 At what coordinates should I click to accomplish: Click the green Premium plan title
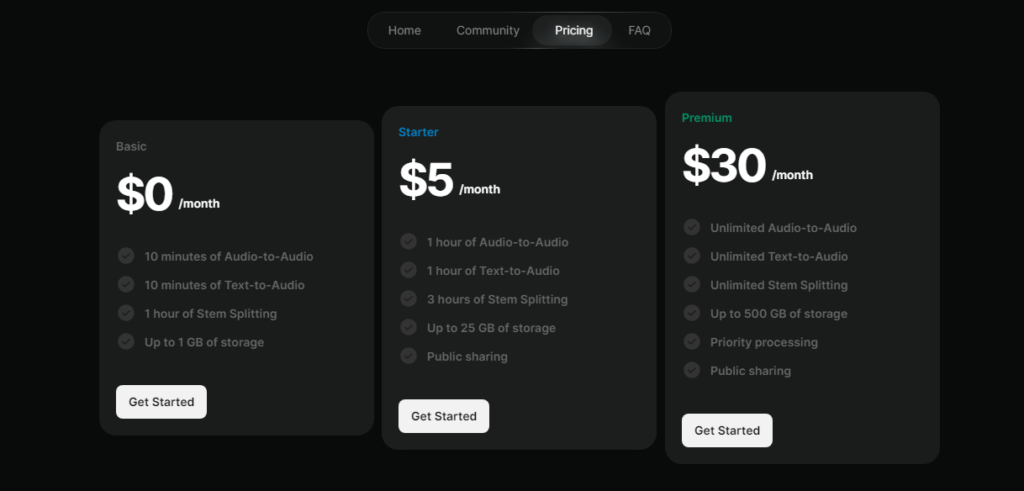click(x=706, y=118)
